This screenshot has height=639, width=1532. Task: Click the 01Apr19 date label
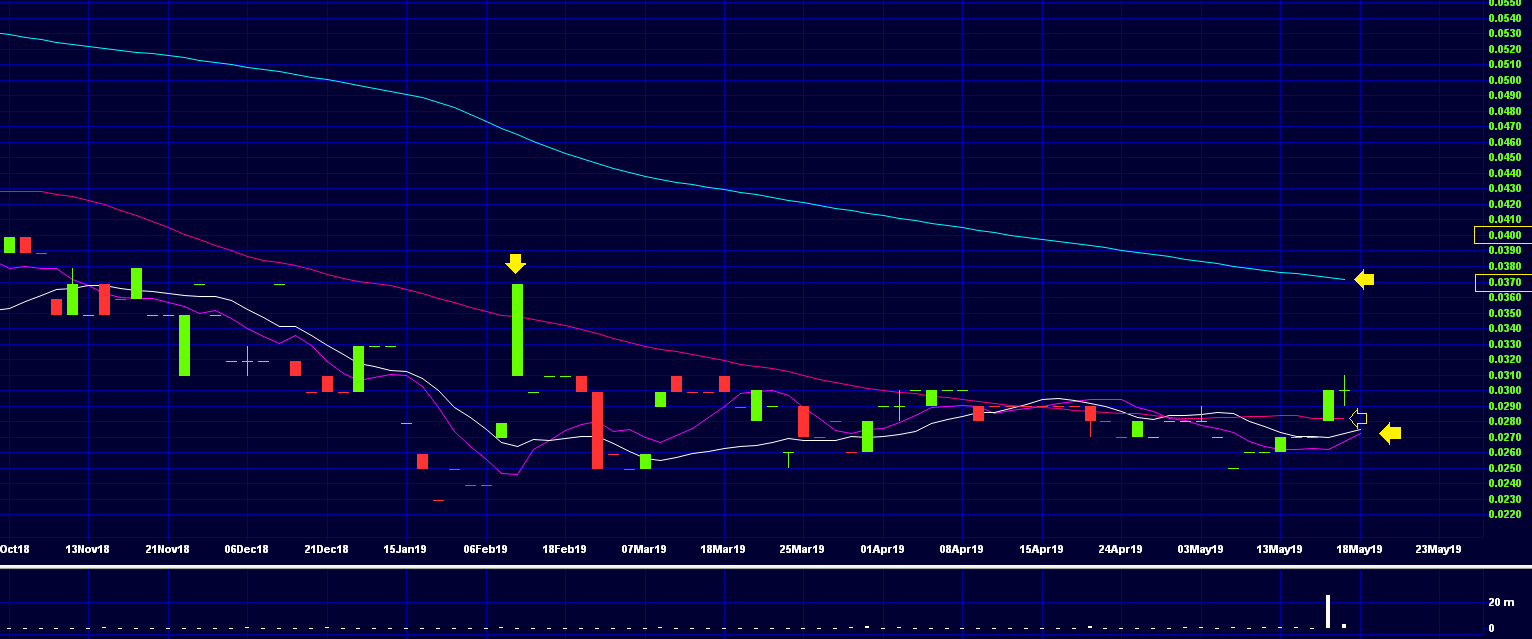(x=882, y=549)
